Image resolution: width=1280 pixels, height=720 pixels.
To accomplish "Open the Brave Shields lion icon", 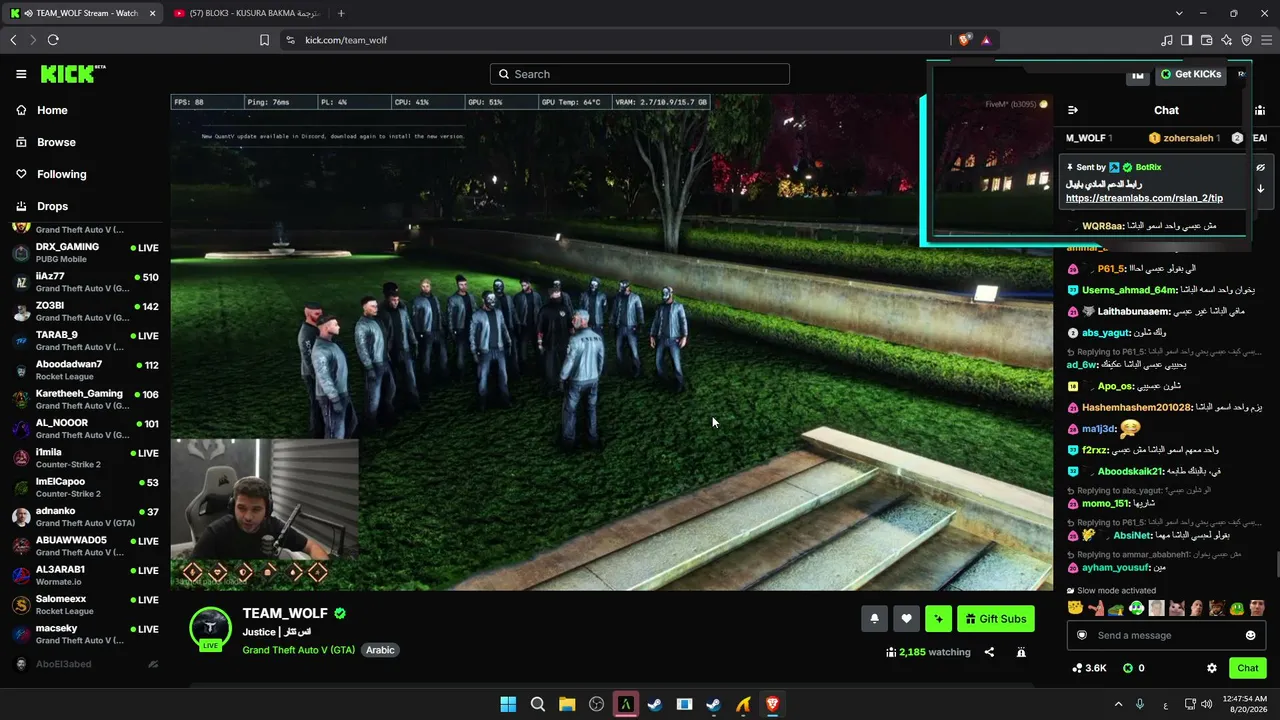I will (964, 40).
